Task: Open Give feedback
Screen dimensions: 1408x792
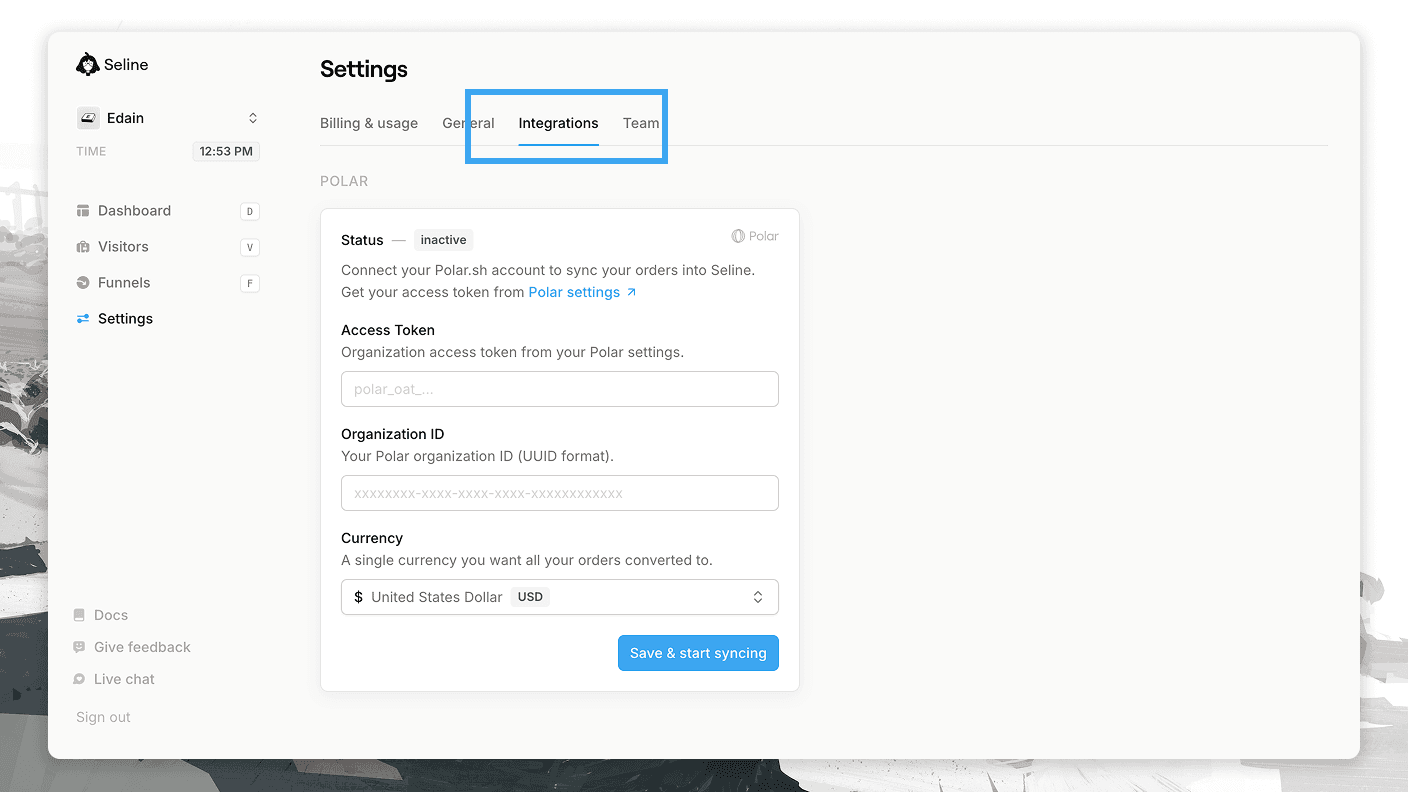Action: [x=142, y=647]
